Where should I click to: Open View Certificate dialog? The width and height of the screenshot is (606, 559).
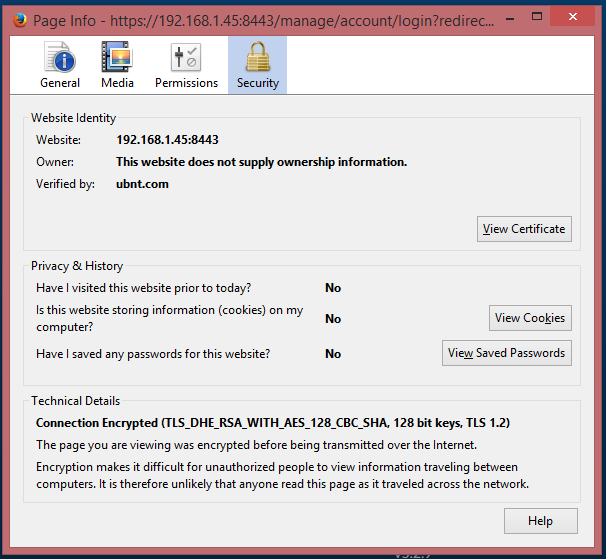[524, 229]
